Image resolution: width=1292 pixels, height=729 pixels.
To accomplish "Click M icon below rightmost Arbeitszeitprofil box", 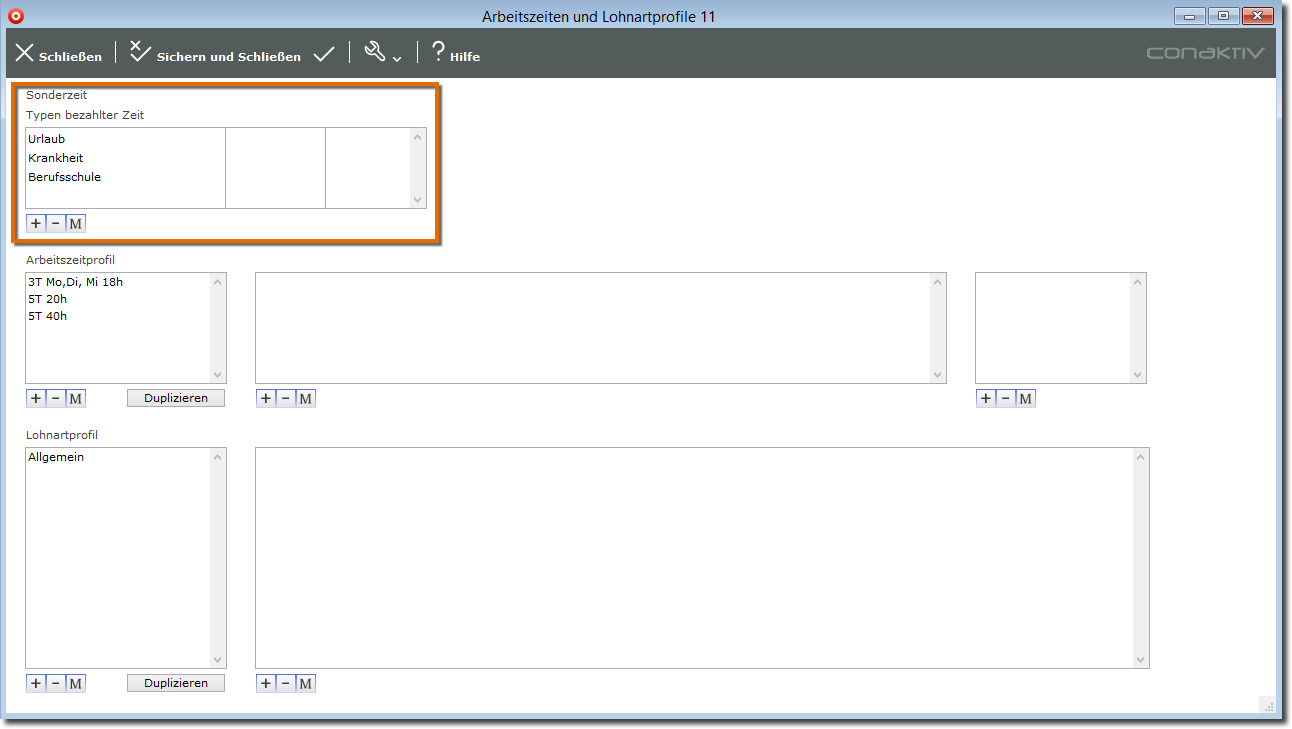I will tap(1026, 398).
